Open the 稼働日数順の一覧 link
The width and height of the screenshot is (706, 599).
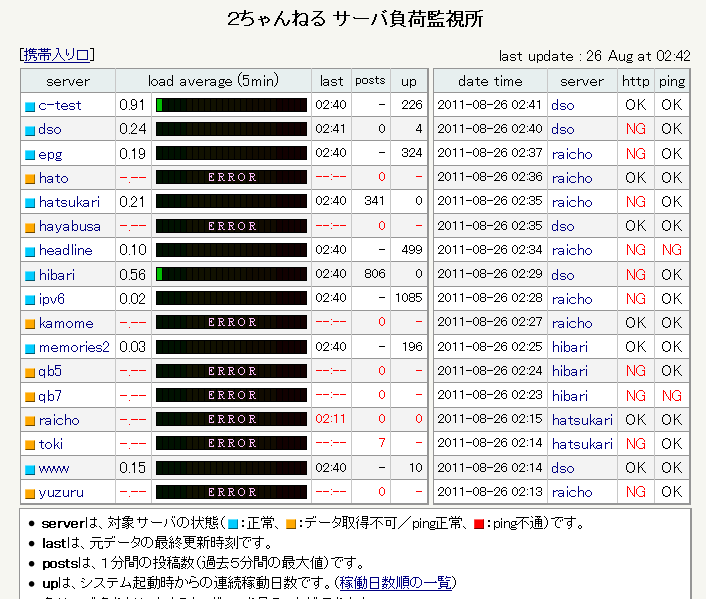pos(395,583)
